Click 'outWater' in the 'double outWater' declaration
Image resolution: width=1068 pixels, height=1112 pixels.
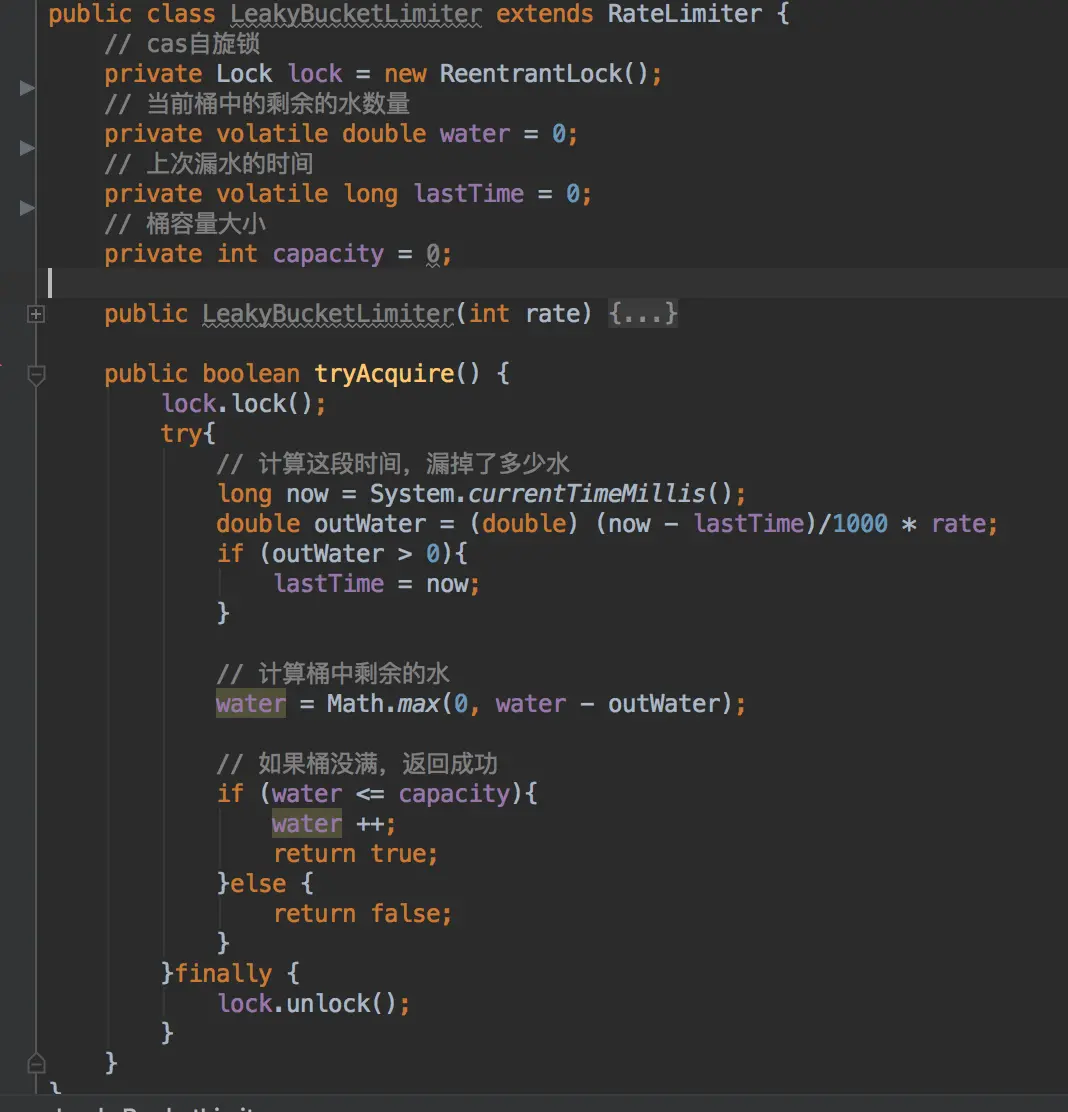[369, 523]
